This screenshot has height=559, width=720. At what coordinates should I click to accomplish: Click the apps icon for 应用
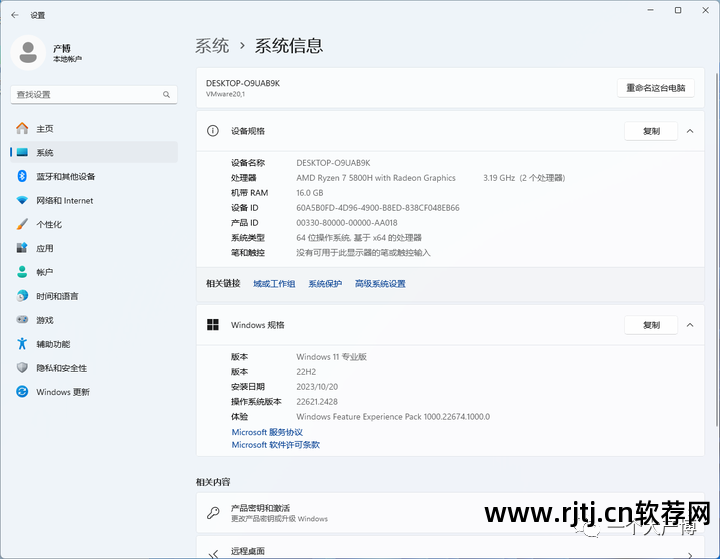click(x=22, y=248)
